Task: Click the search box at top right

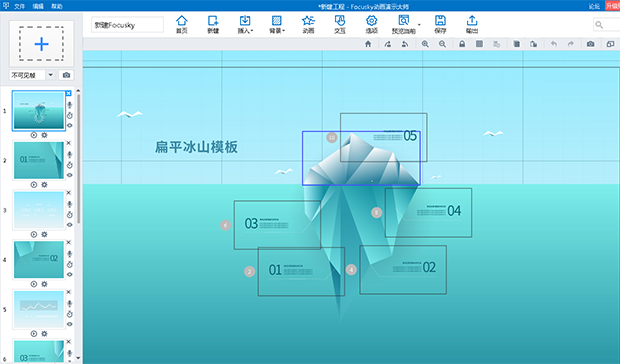Action: (606, 25)
